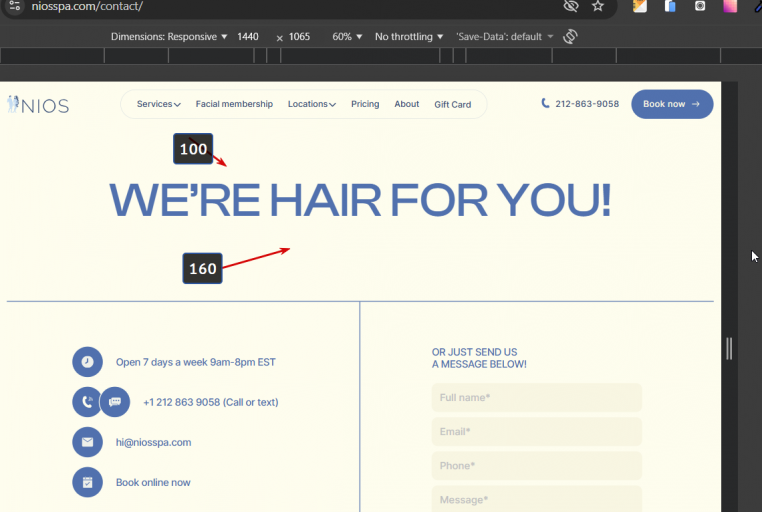Click the bookmark star icon
The height and width of the screenshot is (512, 762).
pos(598,6)
